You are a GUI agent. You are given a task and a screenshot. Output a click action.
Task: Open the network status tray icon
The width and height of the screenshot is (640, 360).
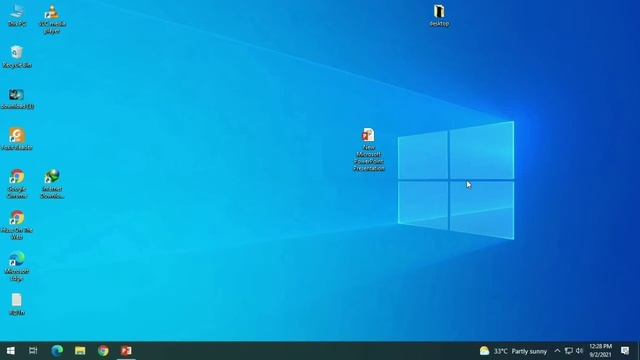[x=569, y=351]
